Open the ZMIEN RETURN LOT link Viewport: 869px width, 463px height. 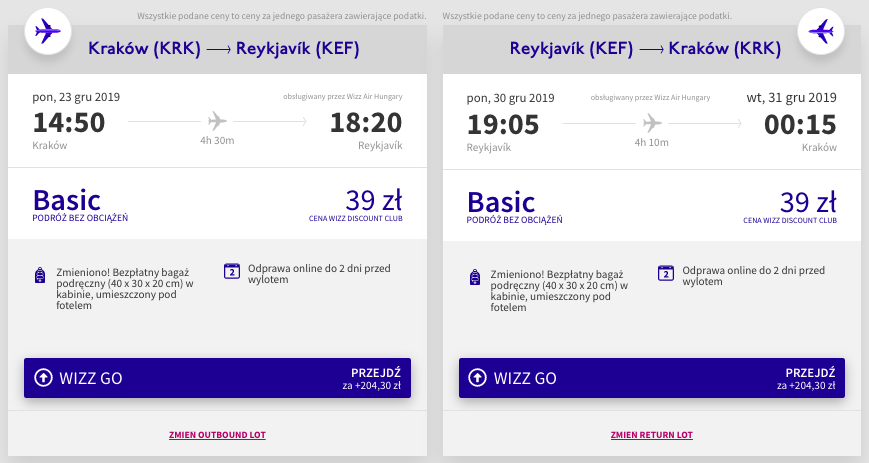coord(652,435)
